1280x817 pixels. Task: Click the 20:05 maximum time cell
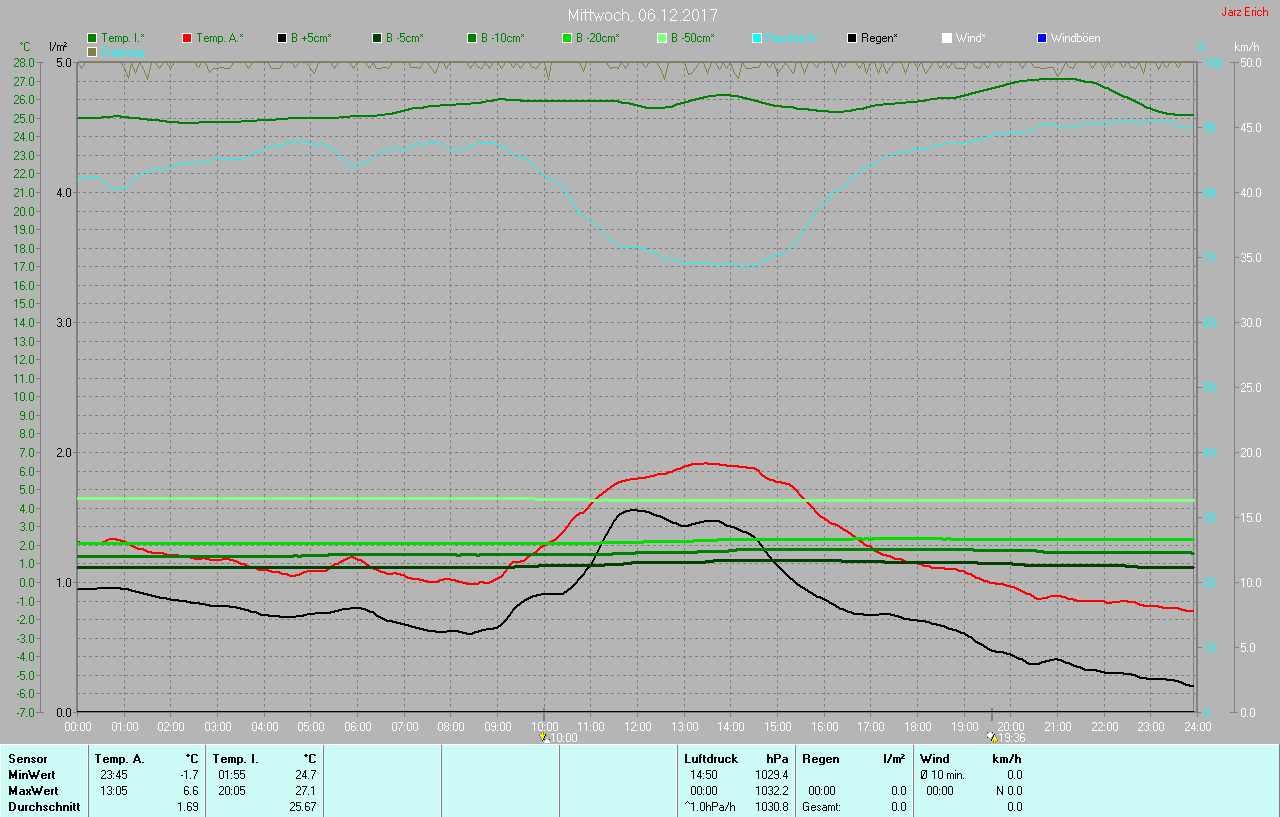click(231, 791)
